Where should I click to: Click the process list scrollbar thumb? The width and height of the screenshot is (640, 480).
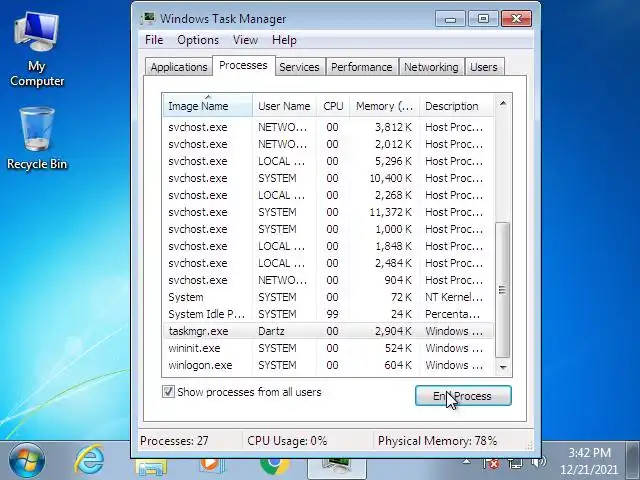pos(502,290)
